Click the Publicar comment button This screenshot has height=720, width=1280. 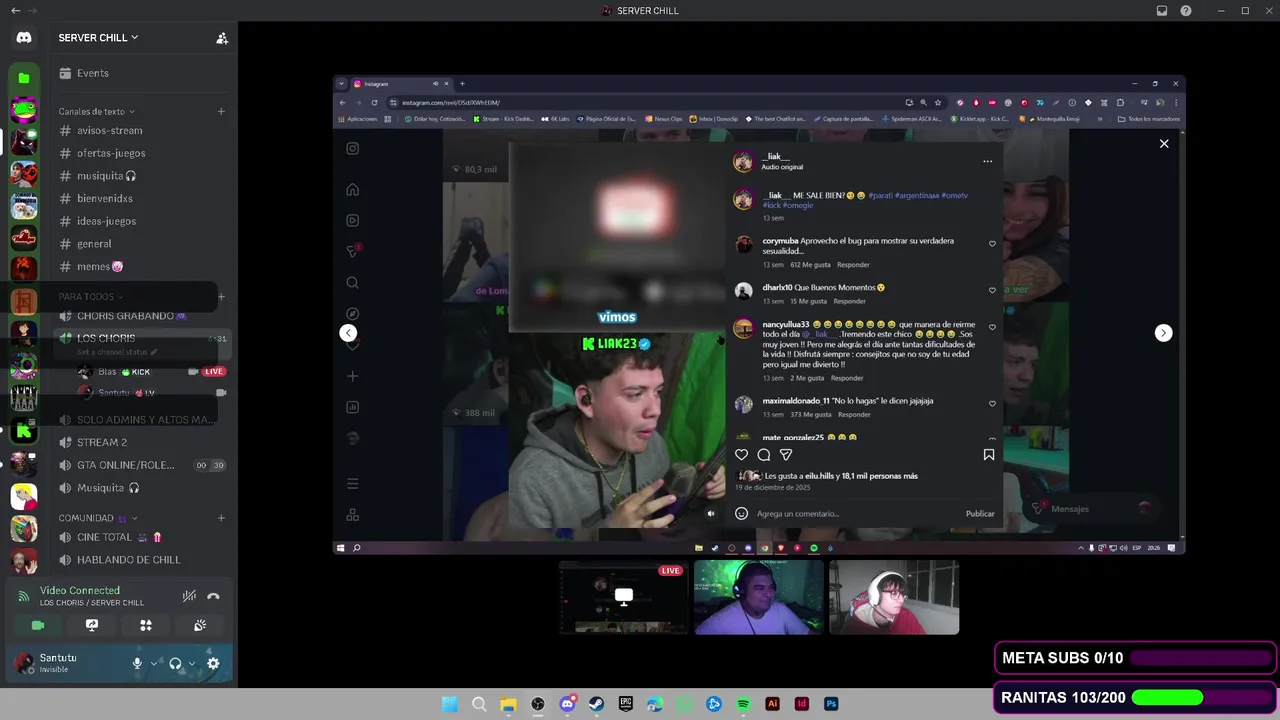click(980, 514)
